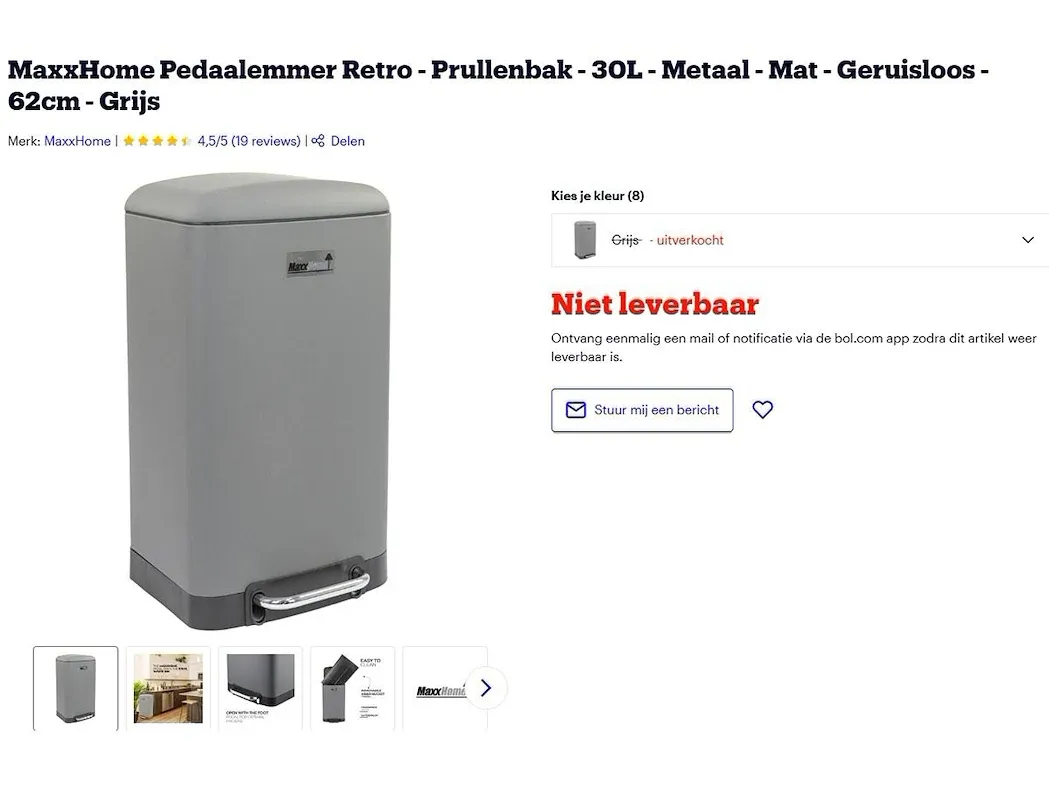
Task: Click small bin icon in color selector
Action: [x=585, y=240]
